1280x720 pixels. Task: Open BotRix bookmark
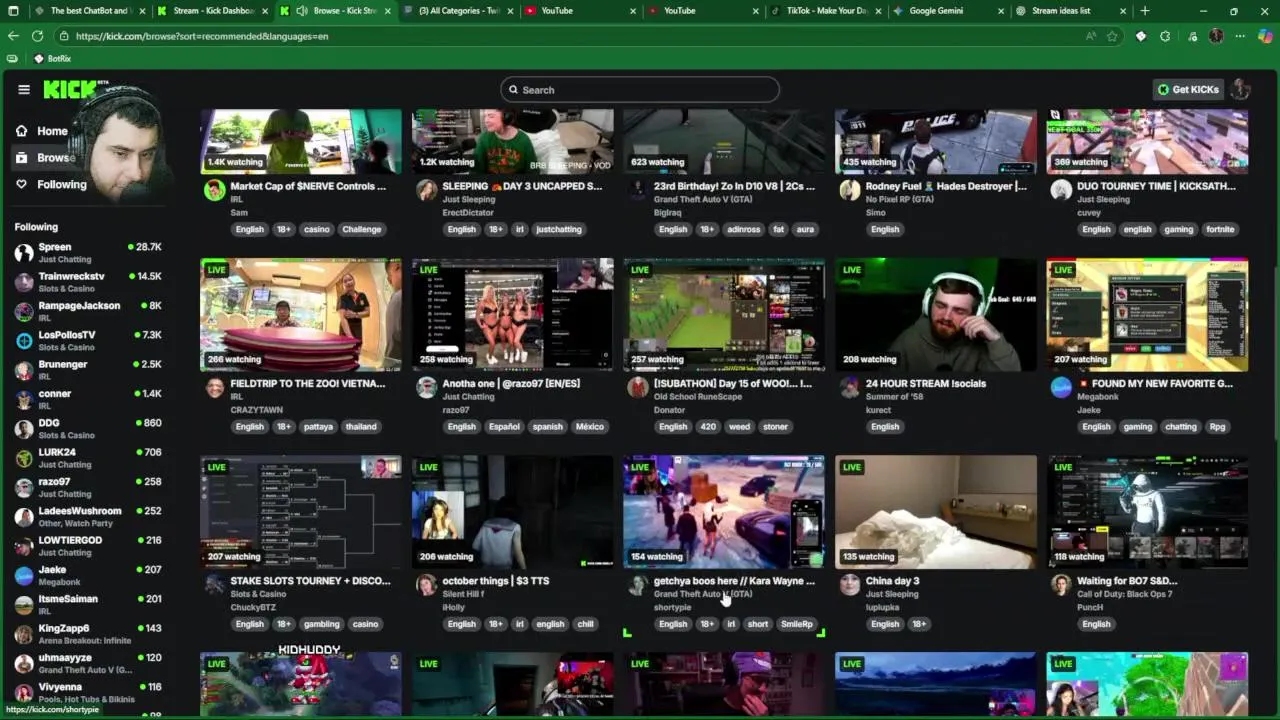52,59
